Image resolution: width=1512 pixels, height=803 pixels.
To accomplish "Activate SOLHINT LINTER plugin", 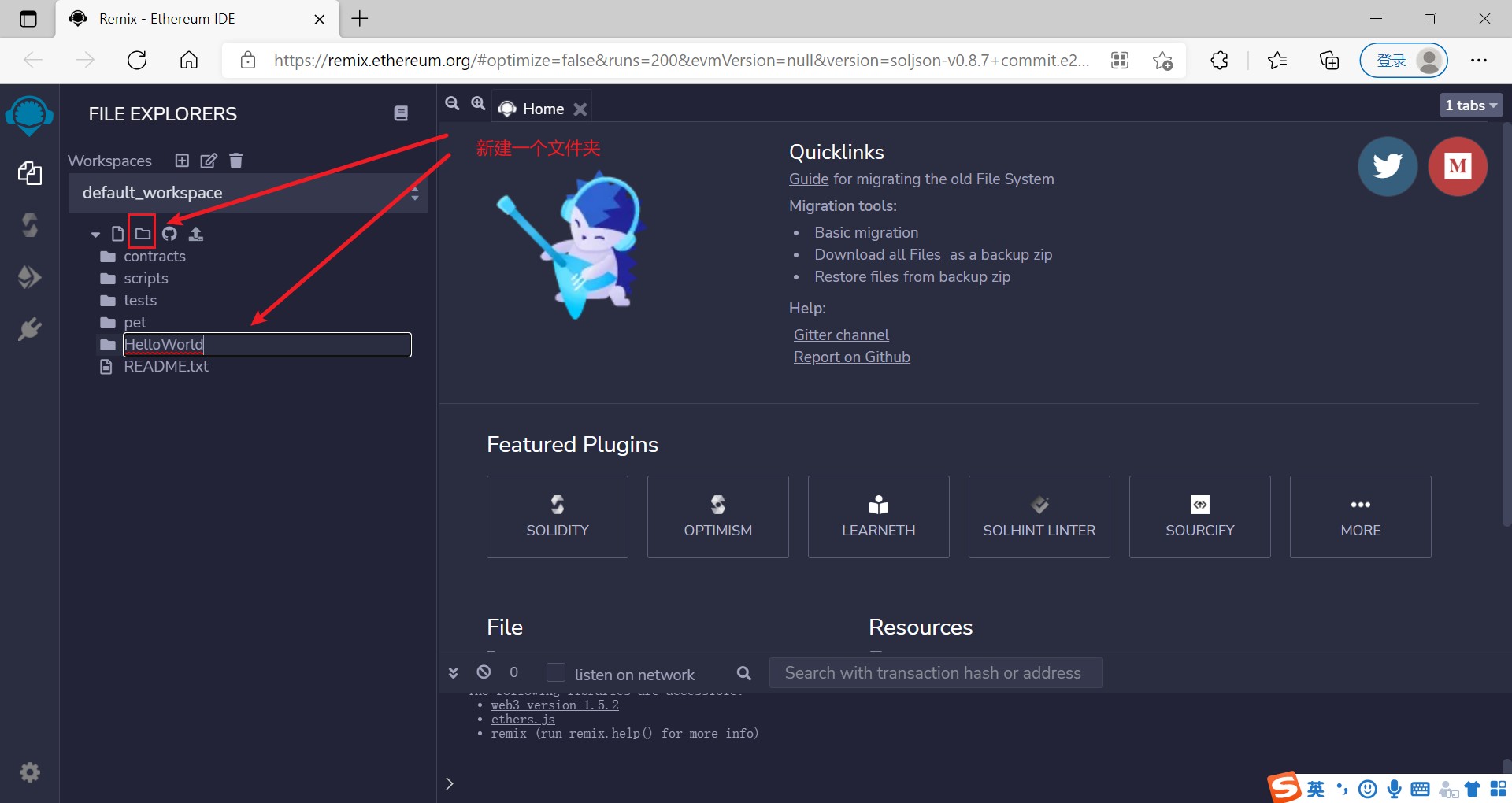I will click(x=1039, y=516).
